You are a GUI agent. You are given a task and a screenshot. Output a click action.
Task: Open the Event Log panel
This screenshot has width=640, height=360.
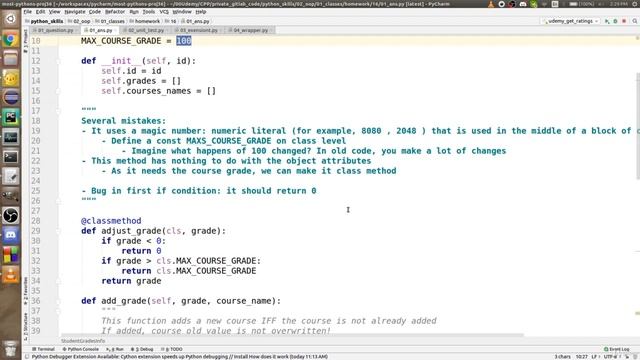(x=617, y=349)
